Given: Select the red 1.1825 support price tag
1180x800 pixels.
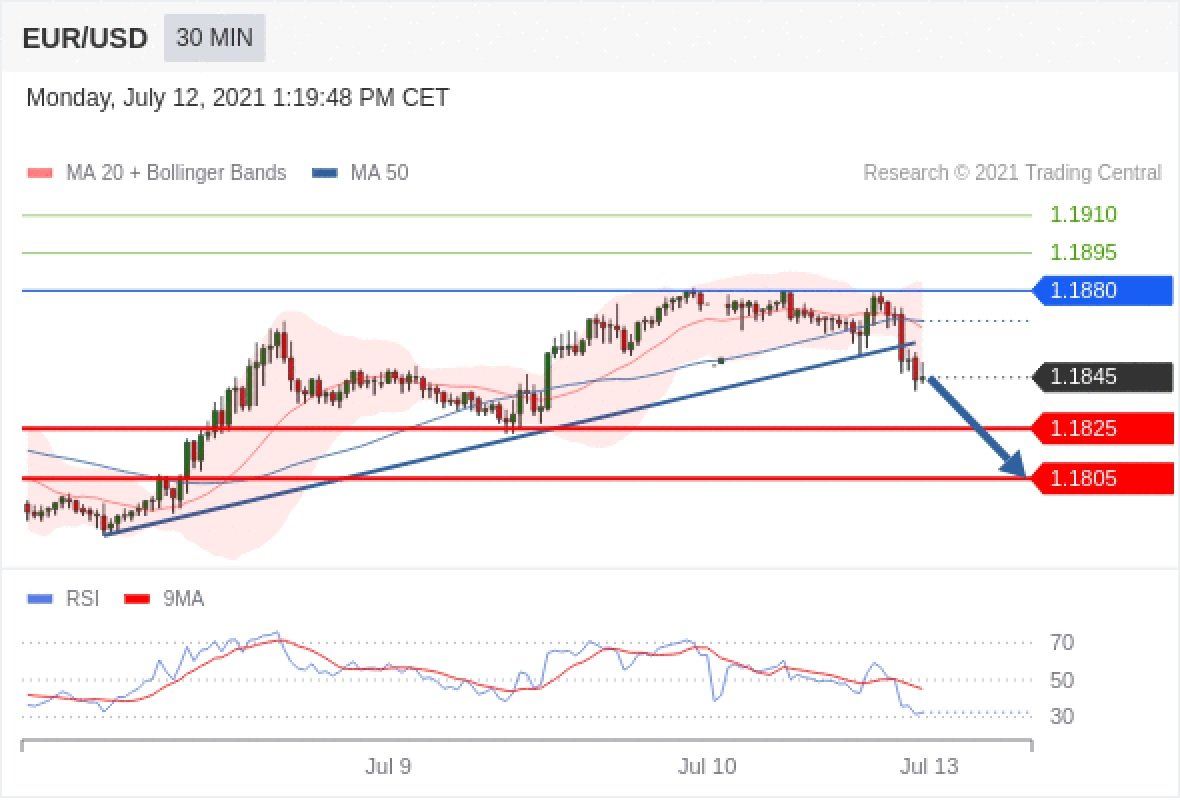Looking at the screenshot, I should coord(1102,429).
